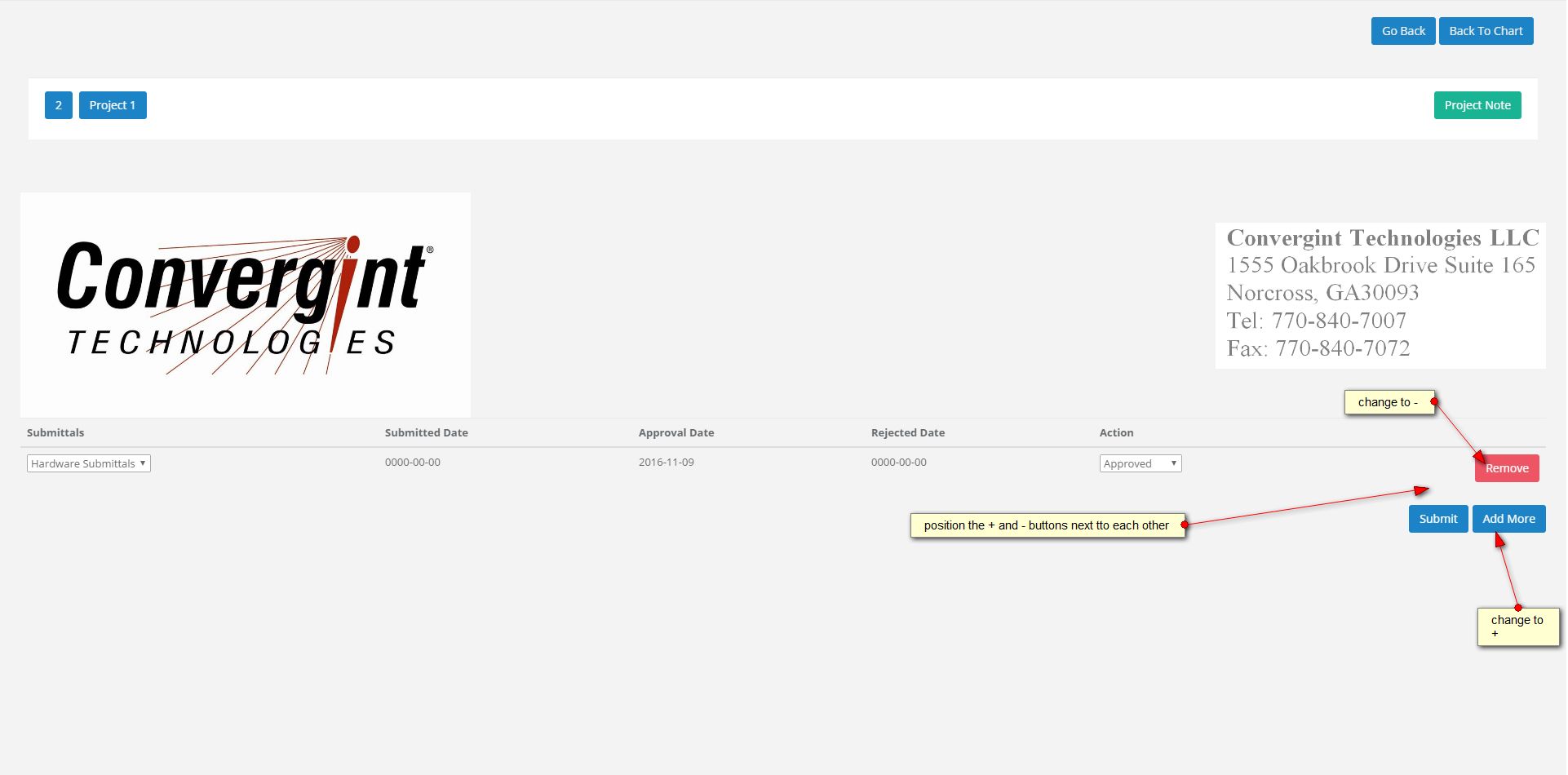
Task: Select approval date 2016-11-09
Action: point(667,462)
